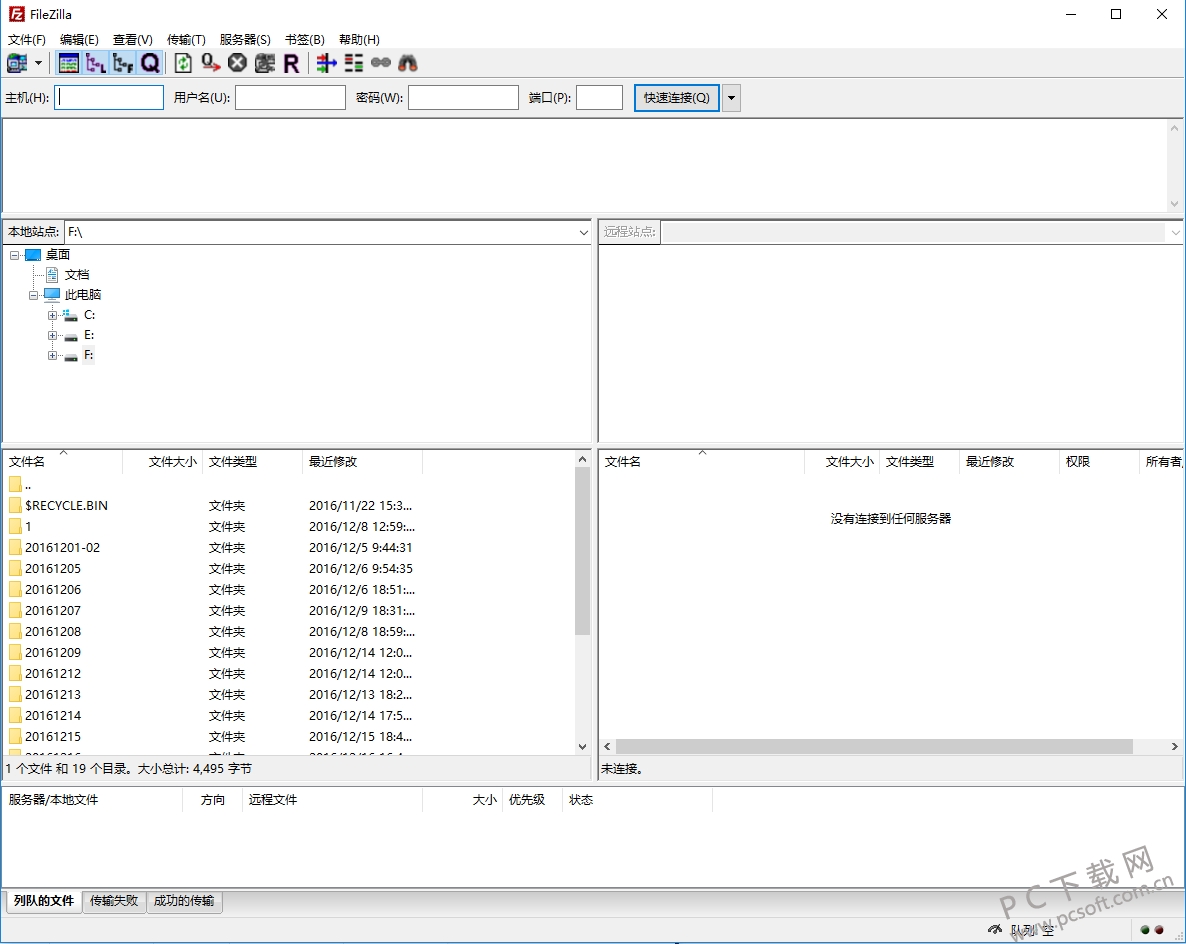The height and width of the screenshot is (944, 1186).
Task: Switch to 传输失败 tab
Action: click(x=114, y=901)
